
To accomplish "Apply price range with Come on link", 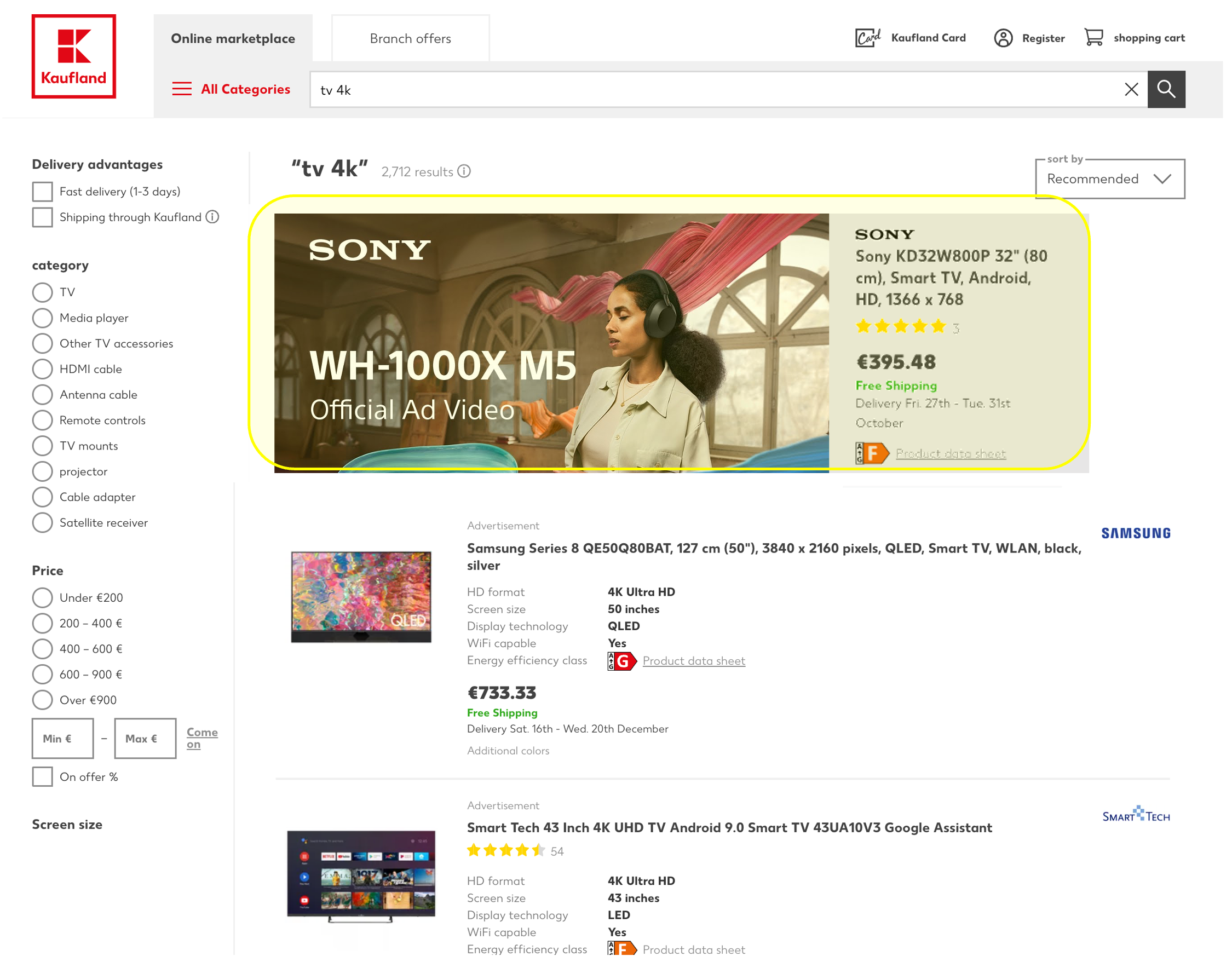I will coord(203,739).
